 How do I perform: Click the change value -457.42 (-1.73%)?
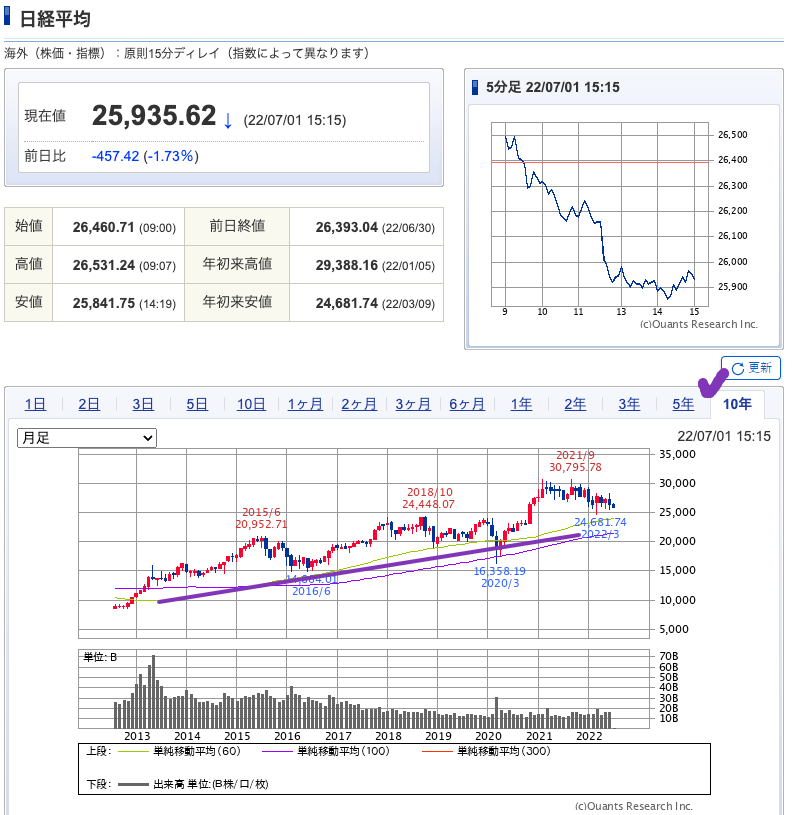[x=145, y=156]
